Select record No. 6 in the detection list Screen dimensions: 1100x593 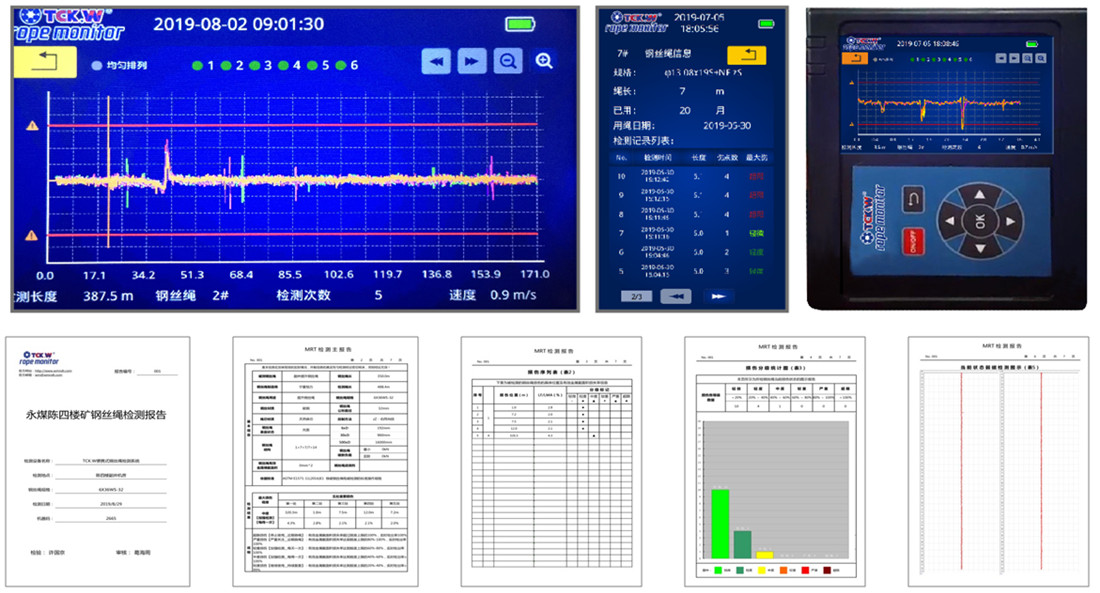point(691,252)
